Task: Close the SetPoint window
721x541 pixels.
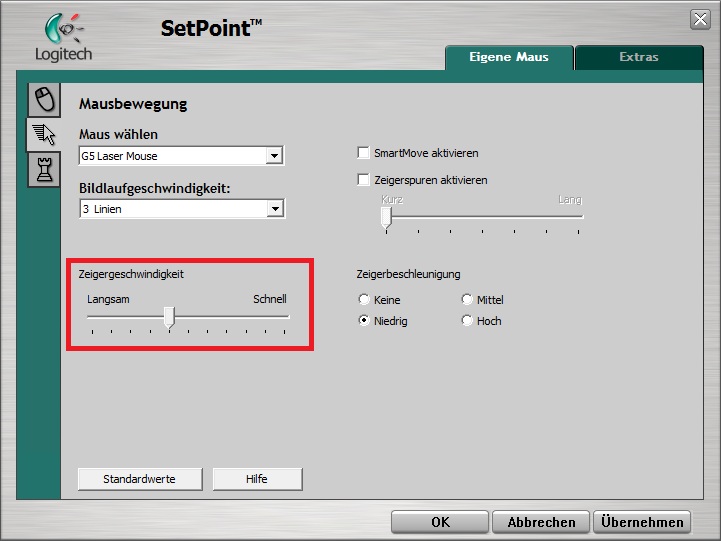Action: 700,19
